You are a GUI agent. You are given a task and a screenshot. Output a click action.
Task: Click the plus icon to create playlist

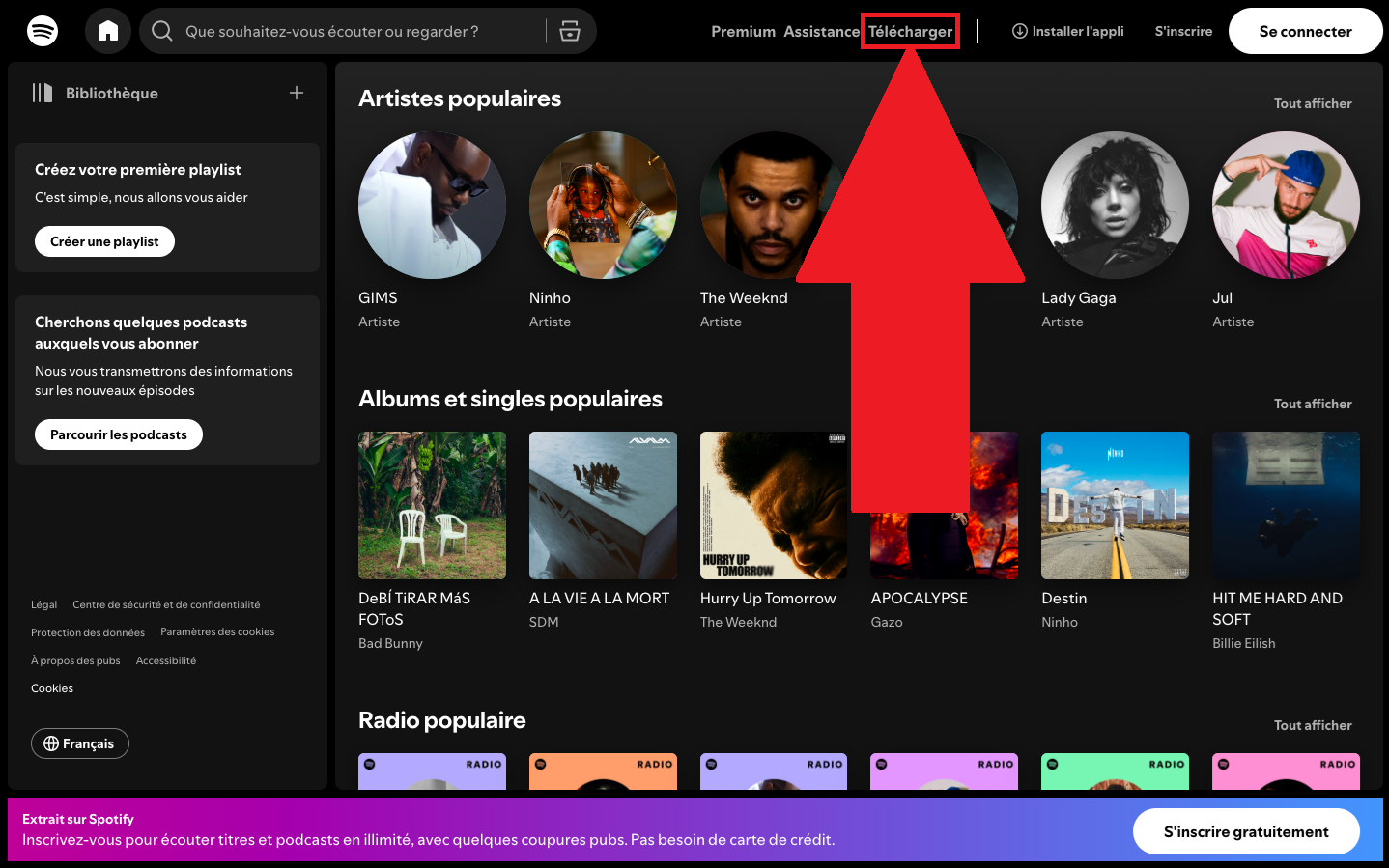[297, 93]
